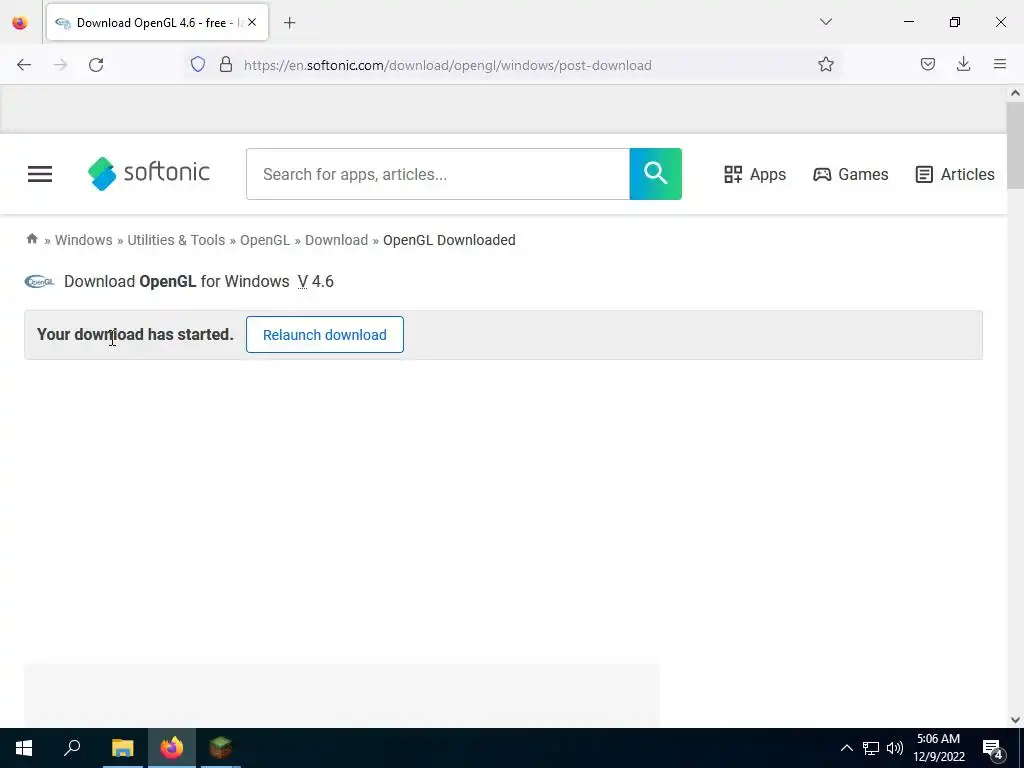Close the Download OpenGL 4.6 tab

(x=252, y=22)
